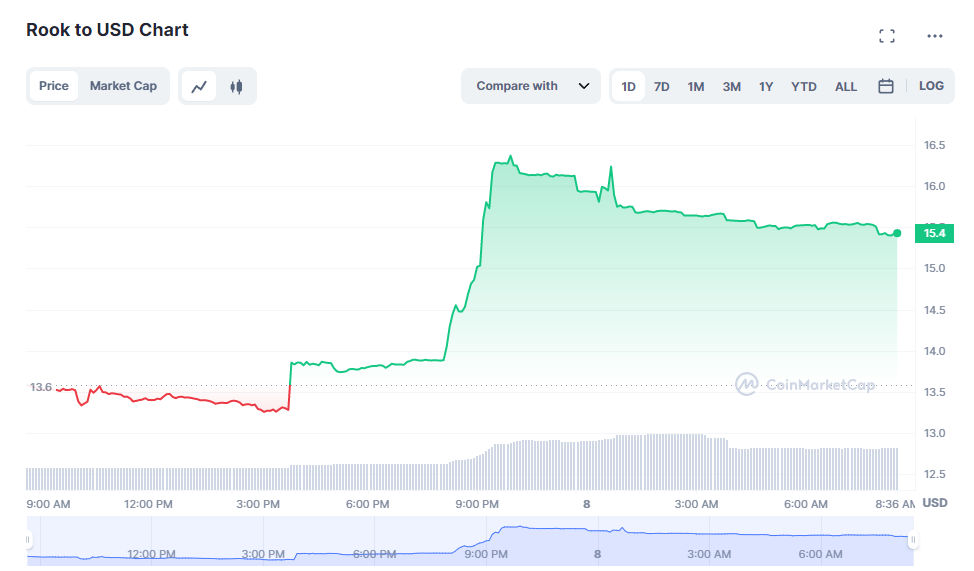The width and height of the screenshot is (974, 571).
Task: Switch to Market Cap view
Action: click(x=123, y=86)
